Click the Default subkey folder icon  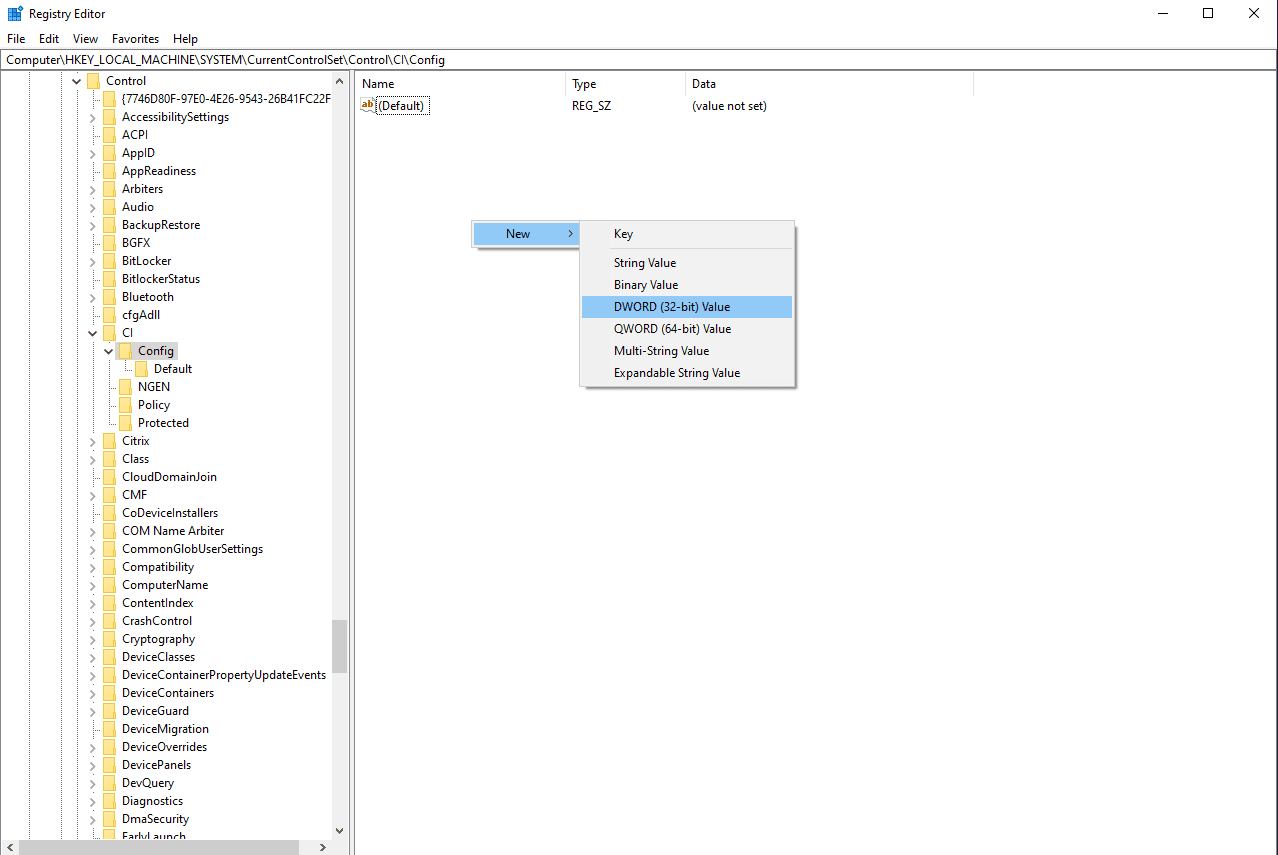point(141,369)
